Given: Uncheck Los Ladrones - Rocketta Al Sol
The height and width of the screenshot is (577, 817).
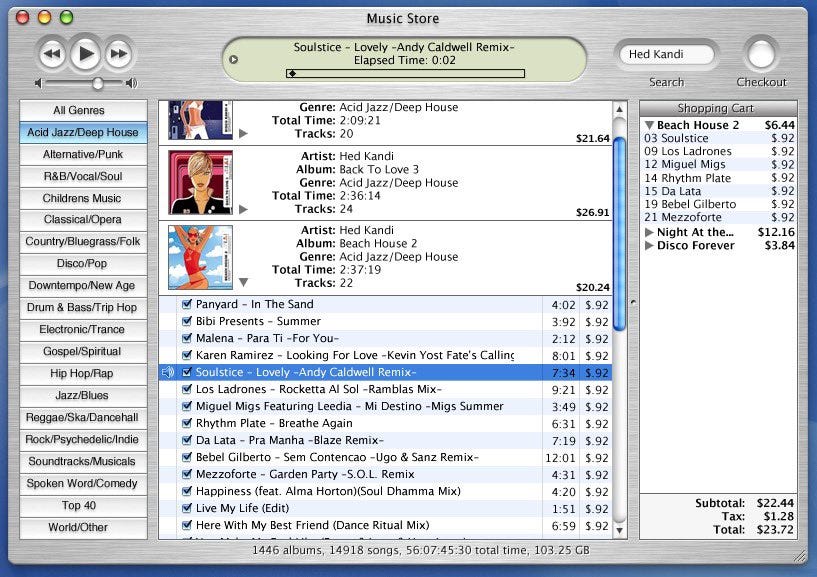Looking at the screenshot, I should click(x=187, y=389).
